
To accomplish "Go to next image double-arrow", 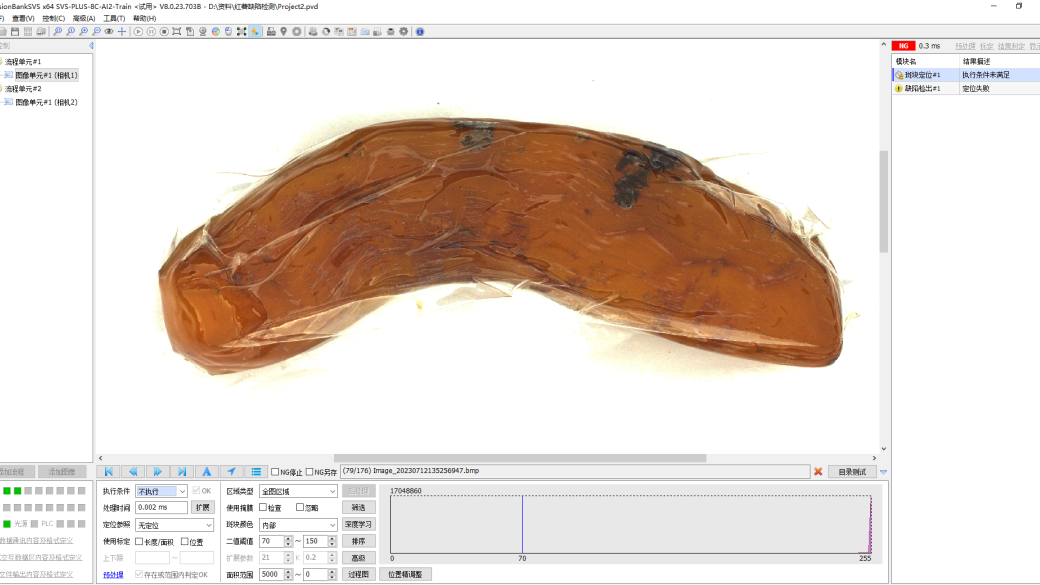I will (x=158, y=472).
